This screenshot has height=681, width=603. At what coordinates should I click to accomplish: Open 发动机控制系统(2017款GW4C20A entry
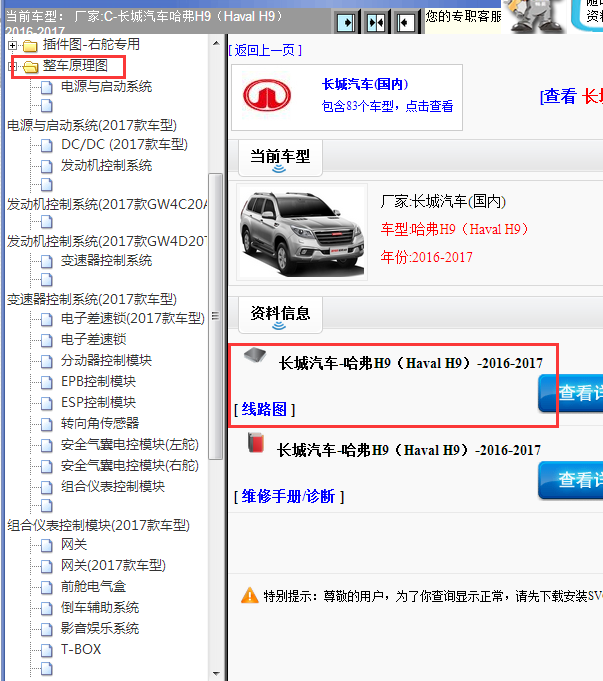(x=107, y=204)
